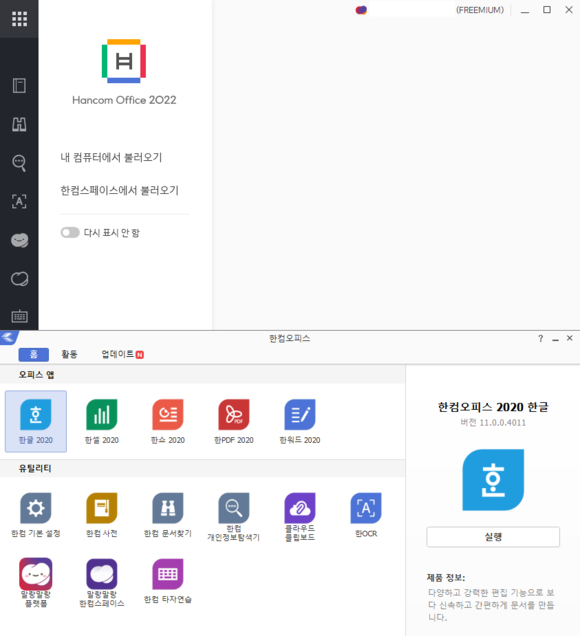Click the large 한글 icon in details panel
Screen dimensions: 580x636
tap(493, 480)
